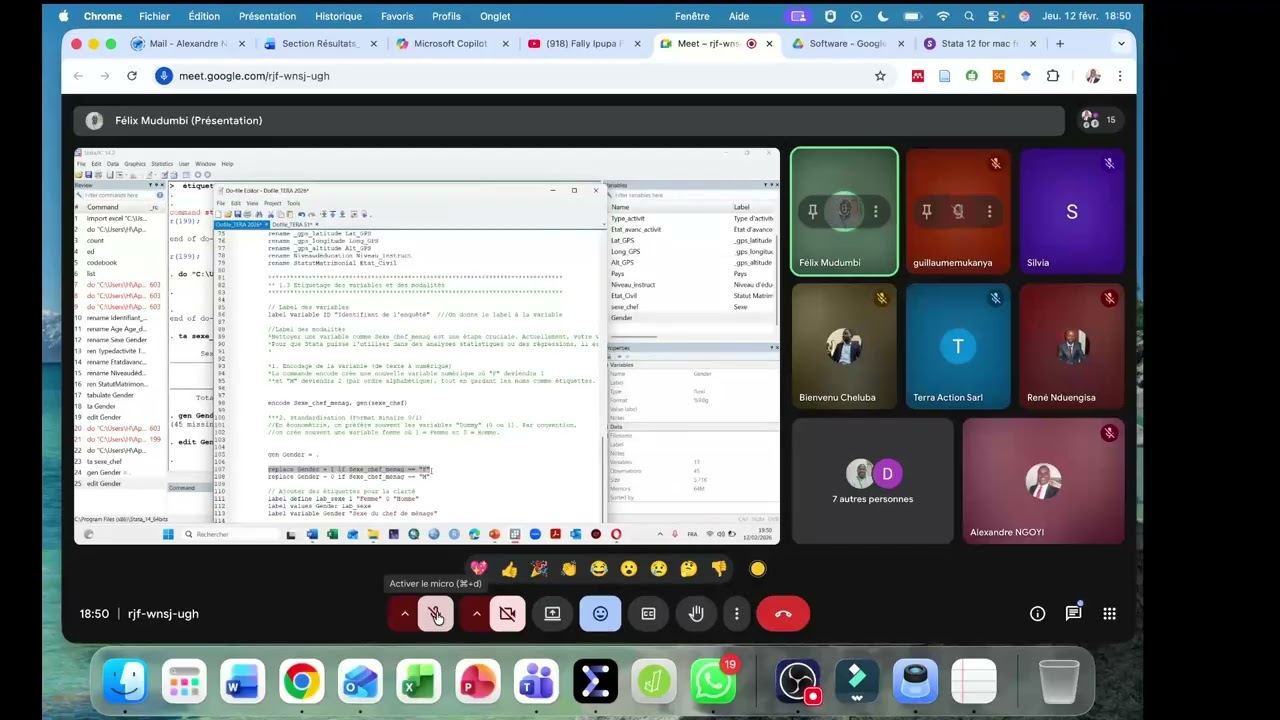The width and height of the screenshot is (1280, 720).
Task: Open Meet more options three-dot menu
Action: click(736, 614)
